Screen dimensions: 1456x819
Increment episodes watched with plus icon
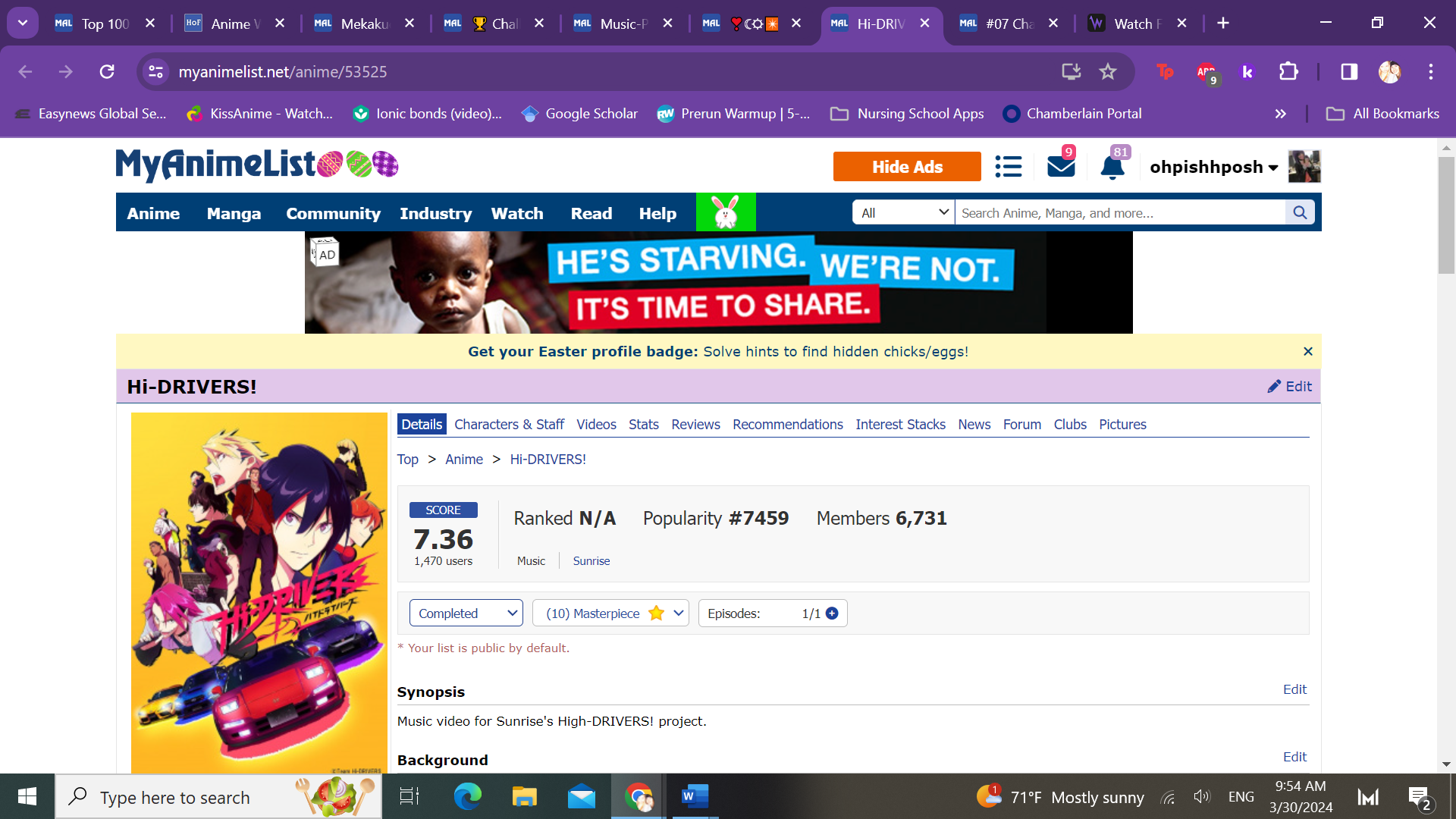(x=832, y=613)
